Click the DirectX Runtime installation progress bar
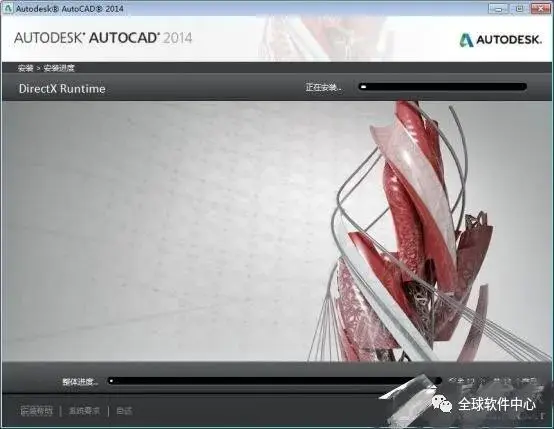The image size is (554, 429). coord(442,87)
